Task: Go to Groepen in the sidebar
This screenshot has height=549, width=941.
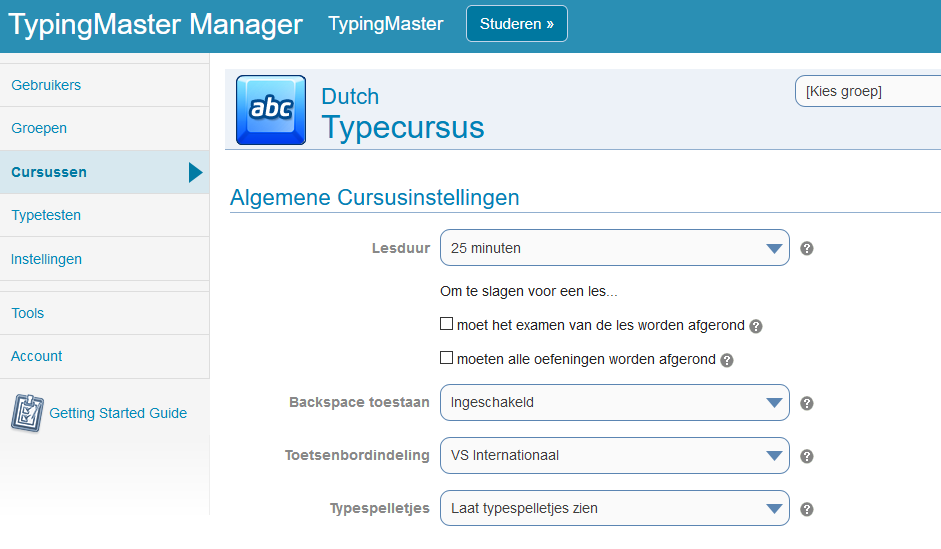Action: pos(104,128)
